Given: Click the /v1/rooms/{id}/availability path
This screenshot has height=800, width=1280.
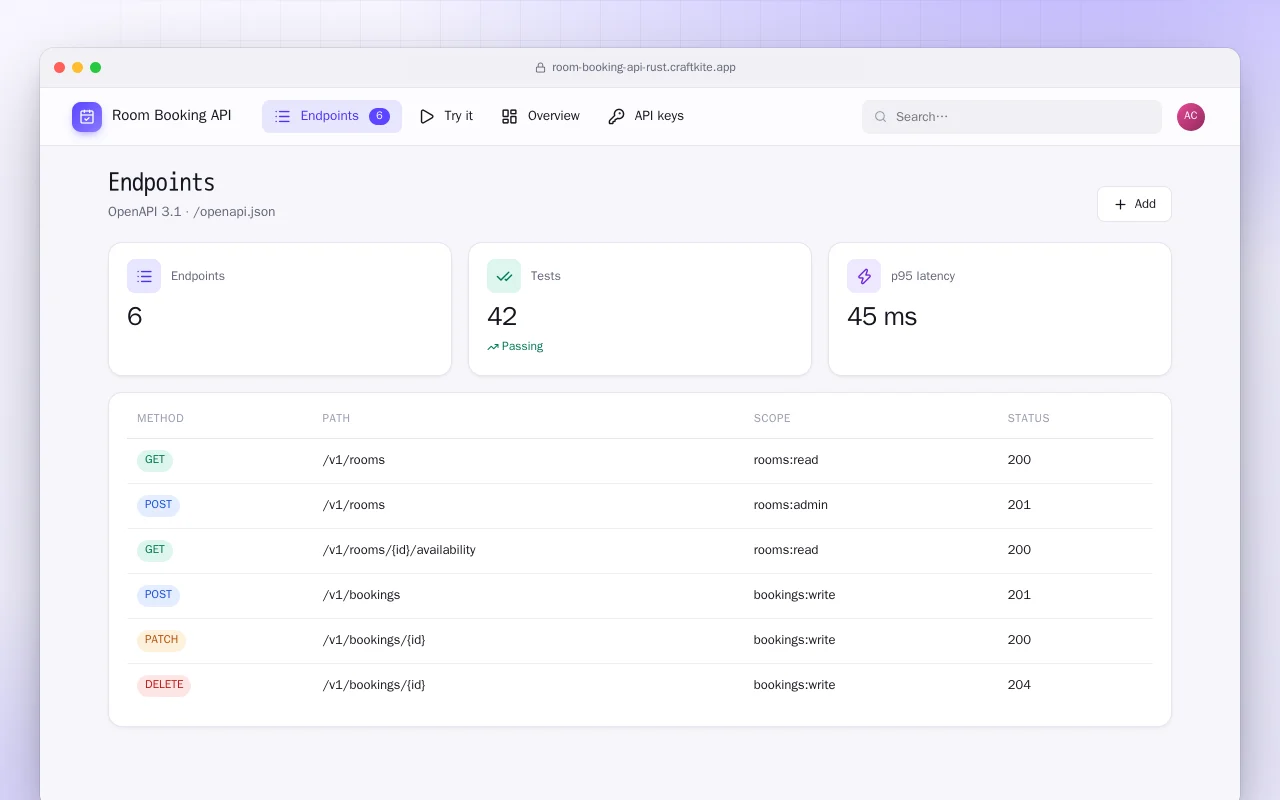Looking at the screenshot, I should coord(399,550).
